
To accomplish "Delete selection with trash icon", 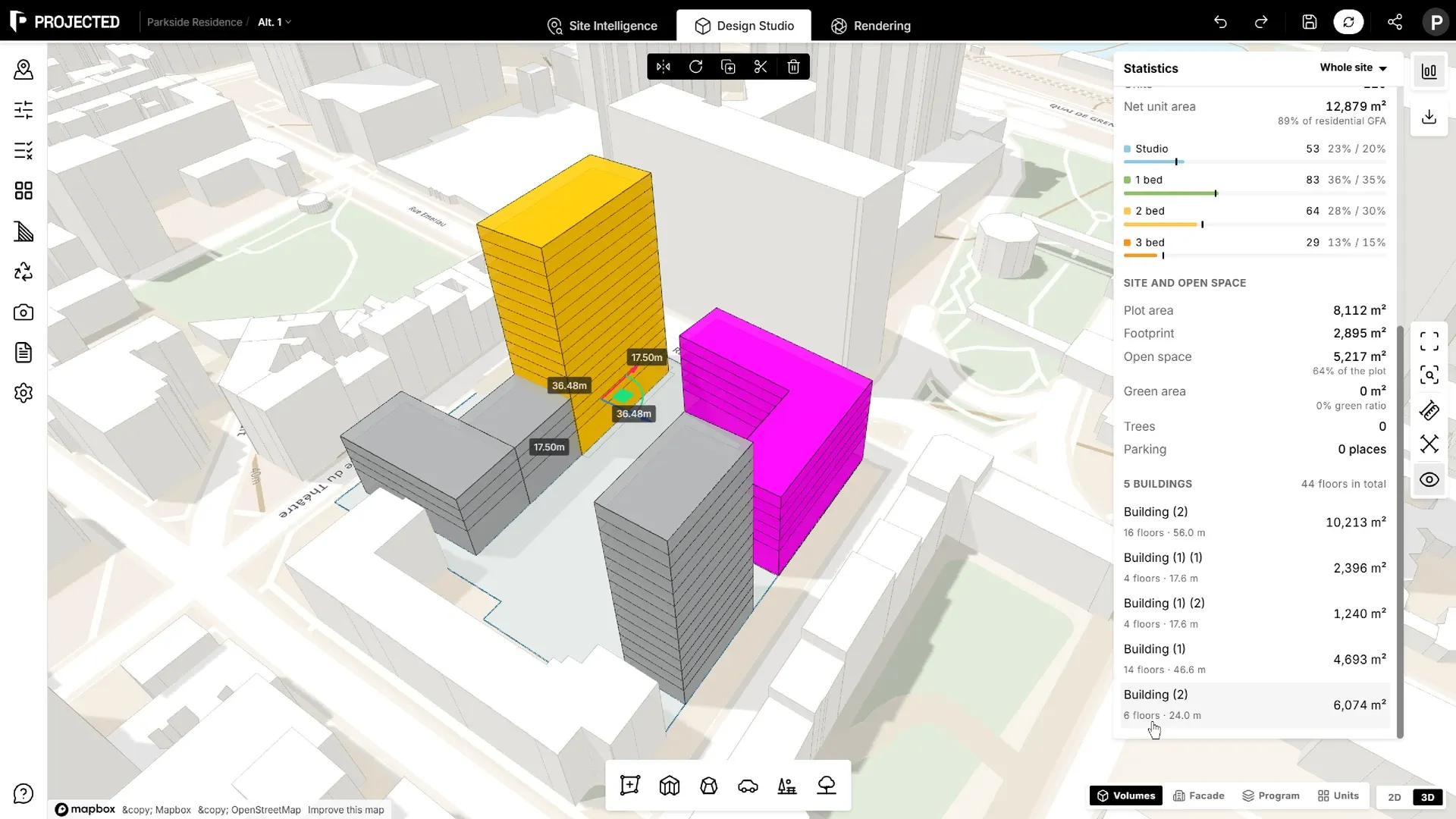I will [793, 67].
